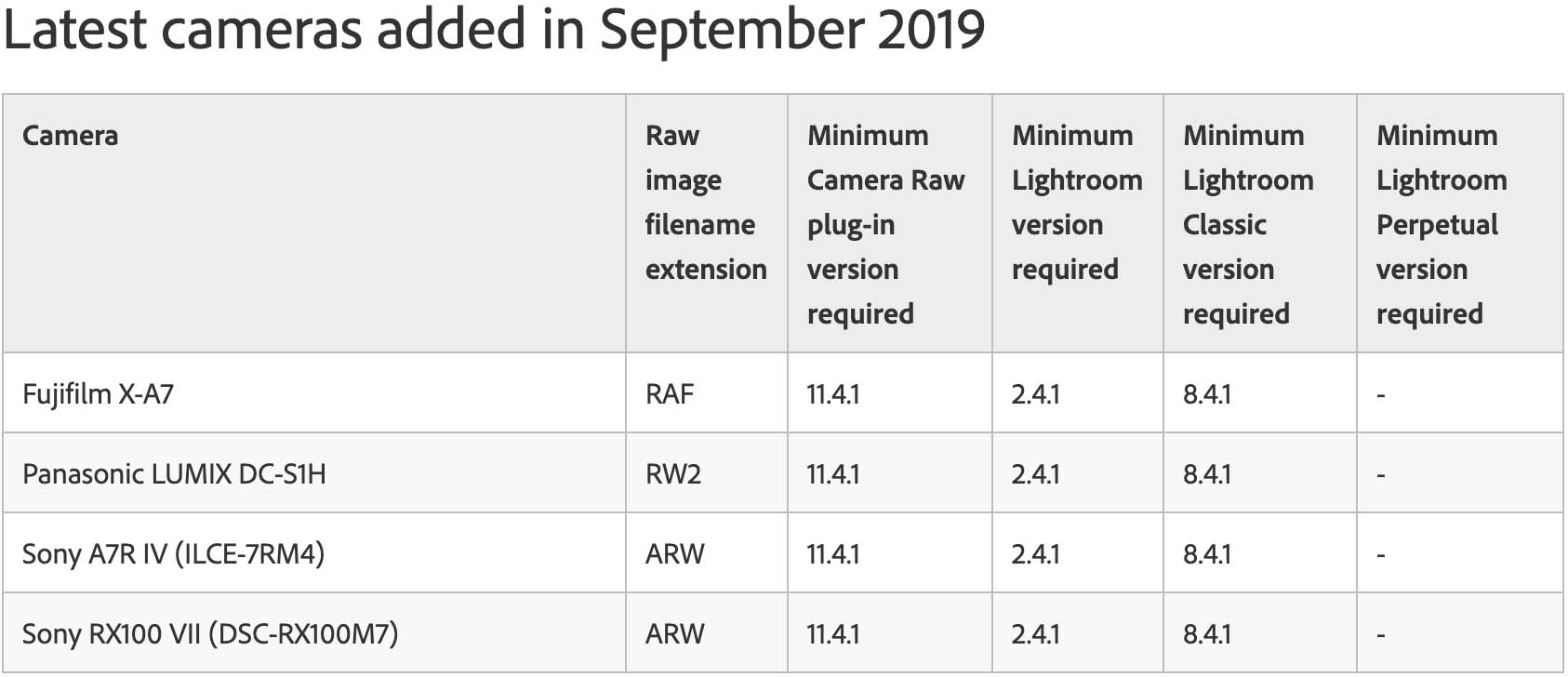Click the RAF extension cell
The height and width of the screenshot is (677, 1568).
[x=670, y=394]
